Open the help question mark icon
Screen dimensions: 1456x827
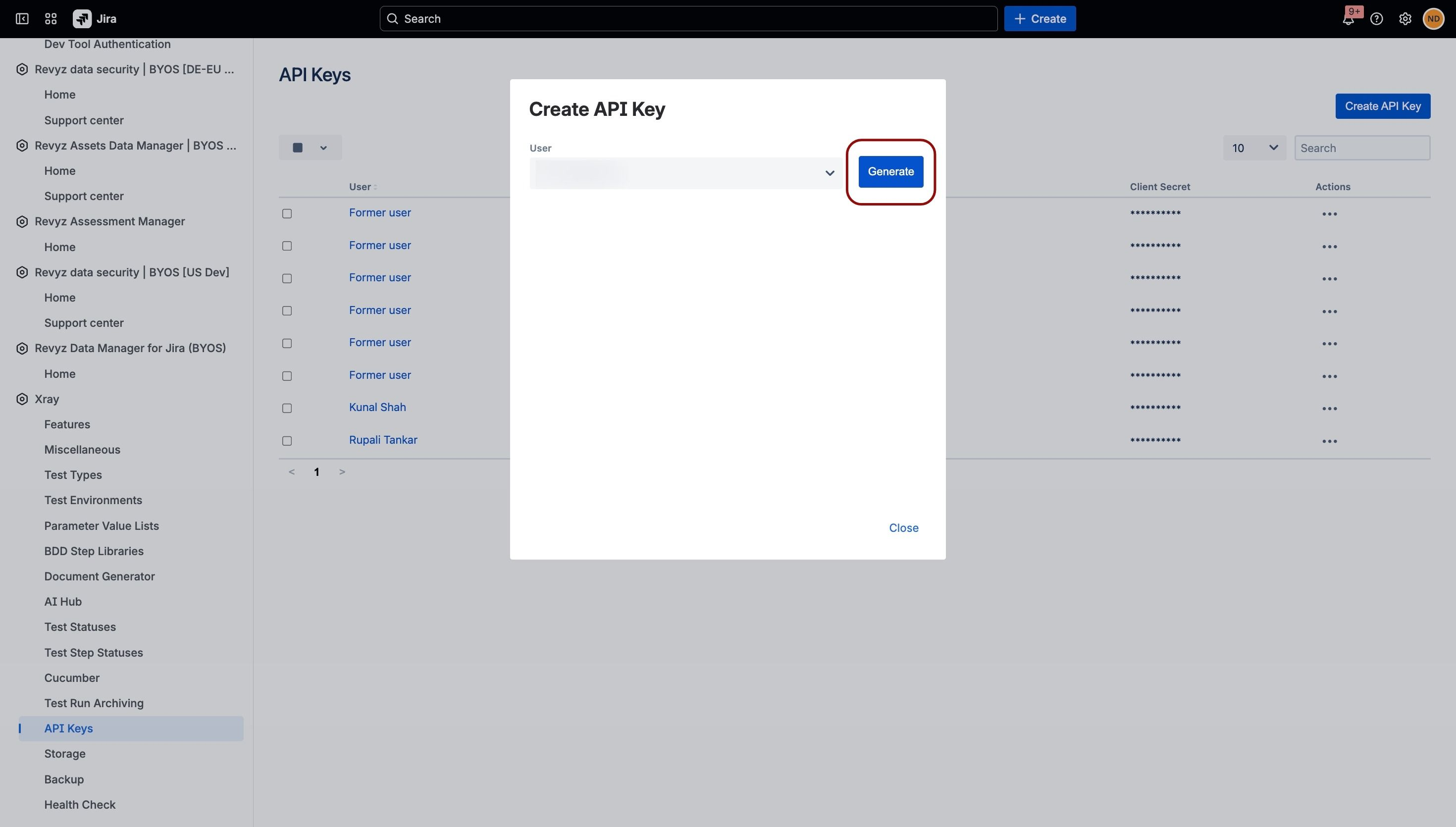tap(1376, 19)
